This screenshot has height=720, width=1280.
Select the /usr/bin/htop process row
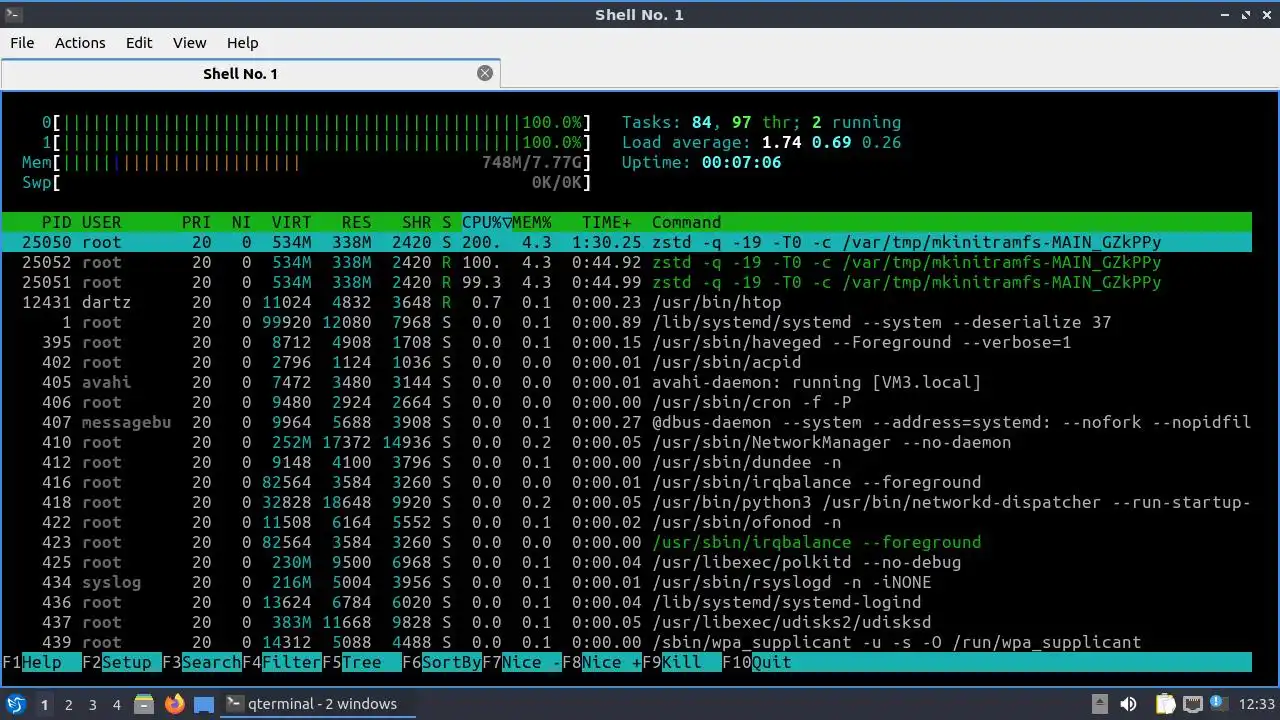[627, 302]
